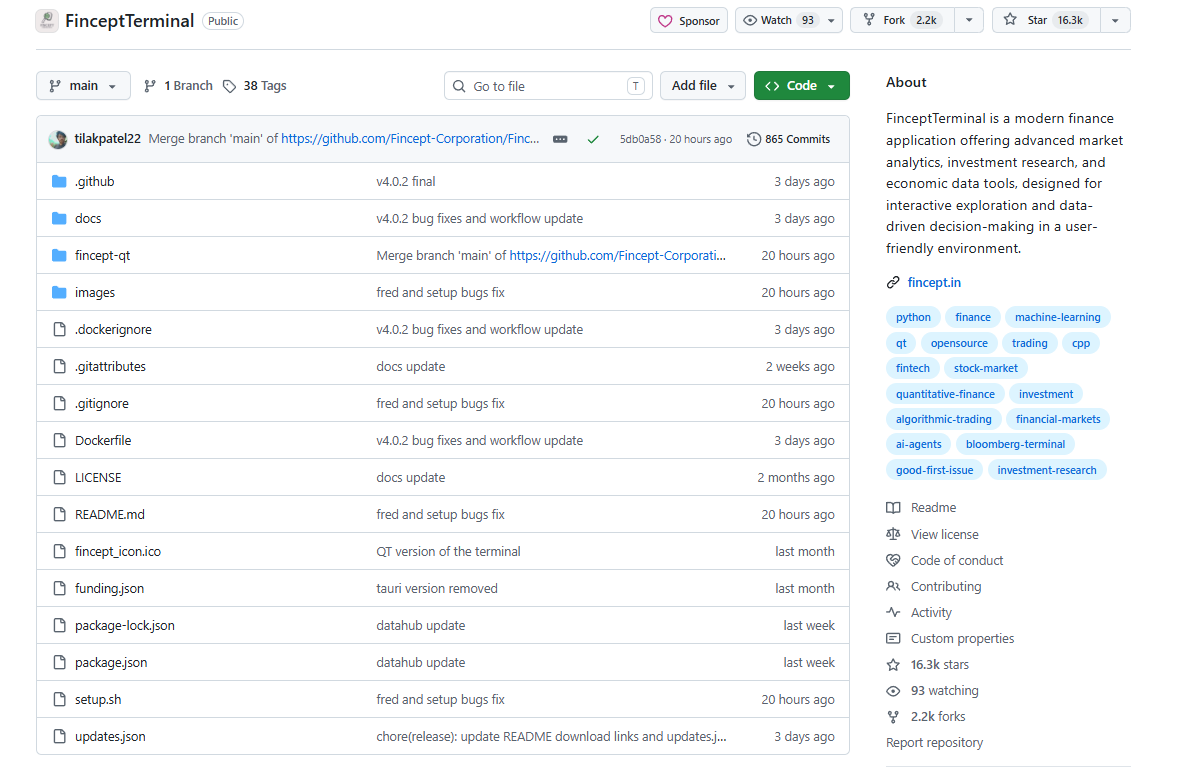This screenshot has height=770, width=1177.
Task: Click the link icon next to fincept.in
Action: click(893, 282)
